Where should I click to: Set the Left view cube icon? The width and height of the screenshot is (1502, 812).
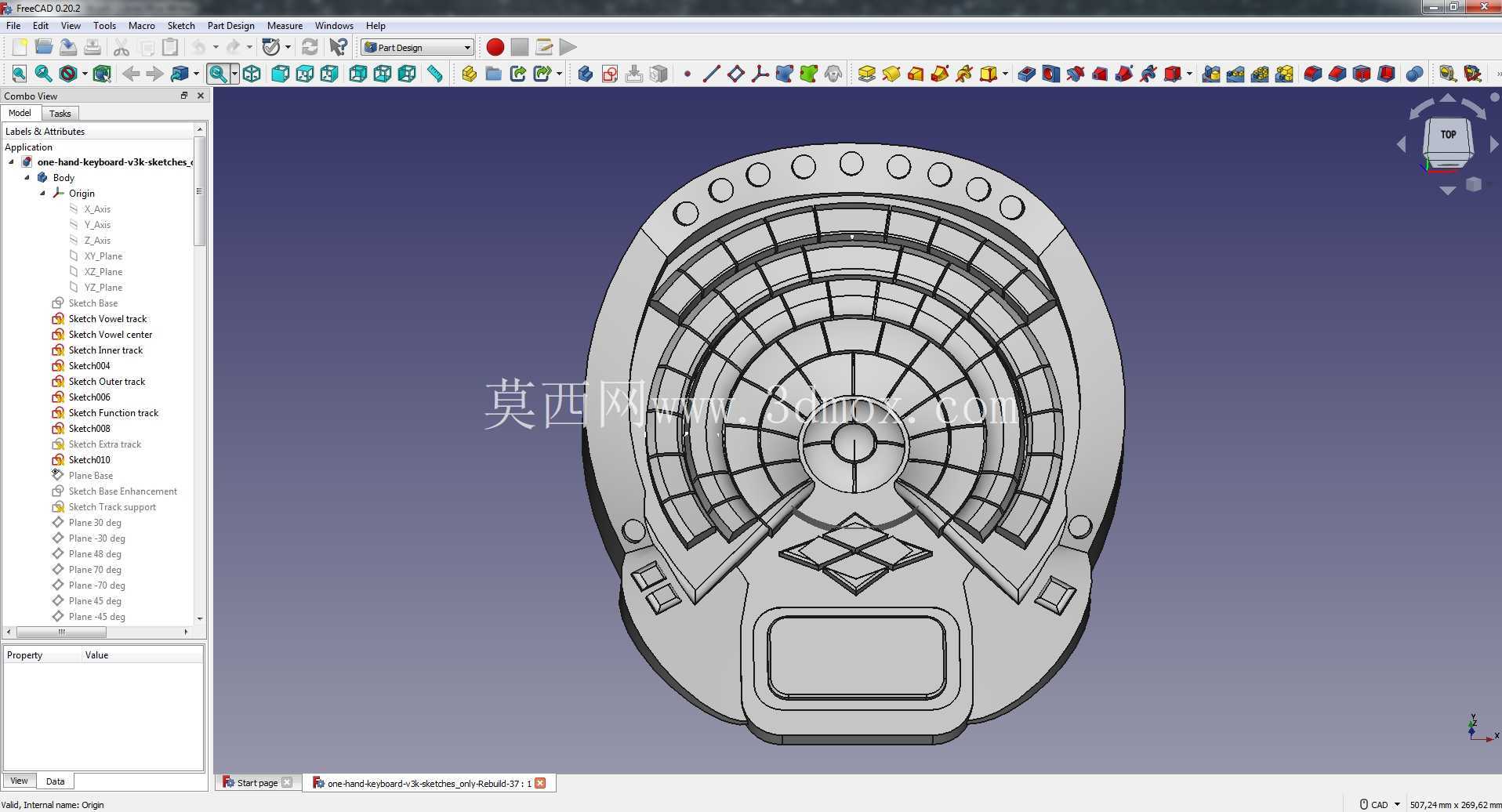point(407,74)
